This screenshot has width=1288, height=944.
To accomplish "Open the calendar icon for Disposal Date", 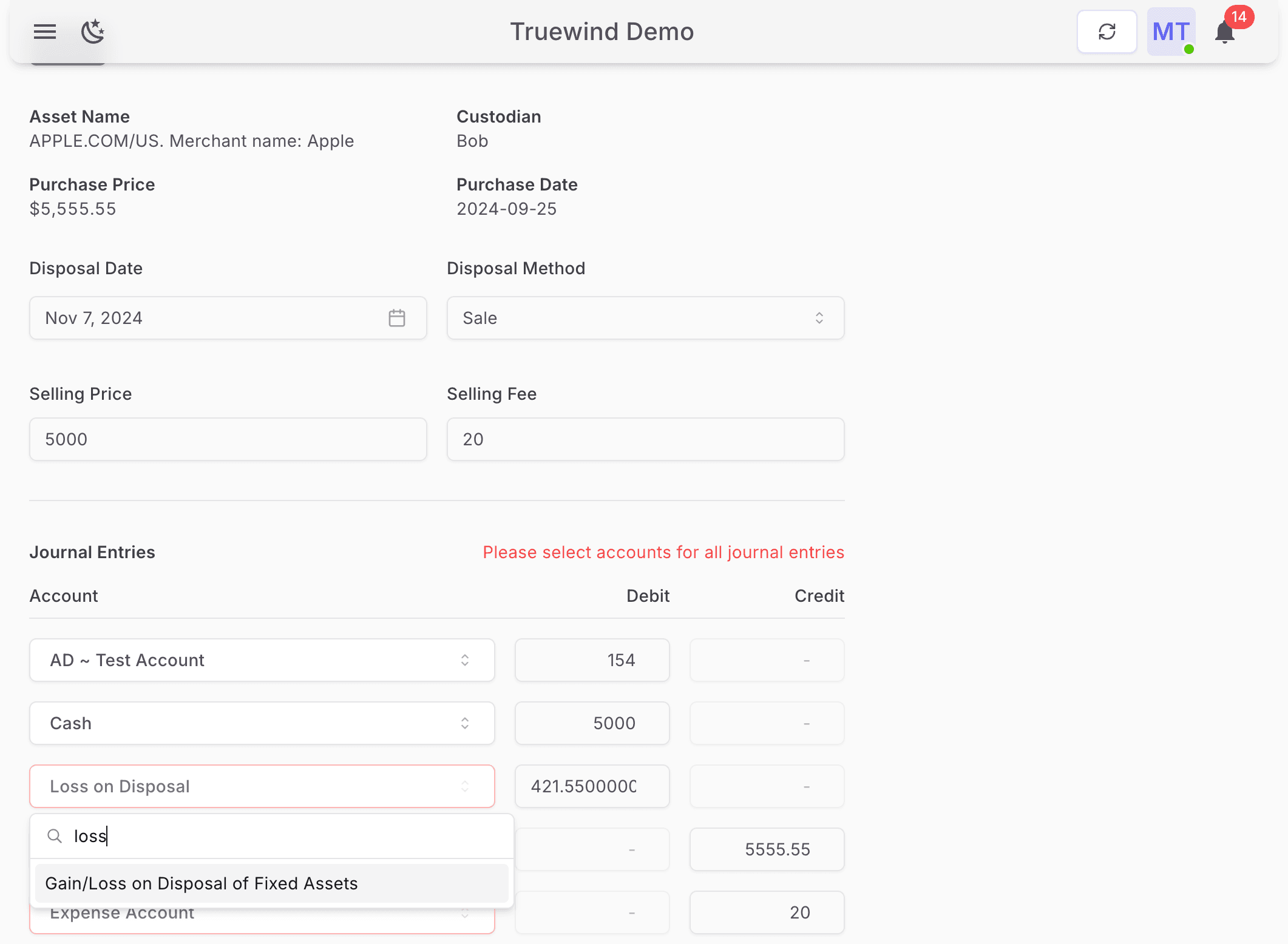I will 398,317.
